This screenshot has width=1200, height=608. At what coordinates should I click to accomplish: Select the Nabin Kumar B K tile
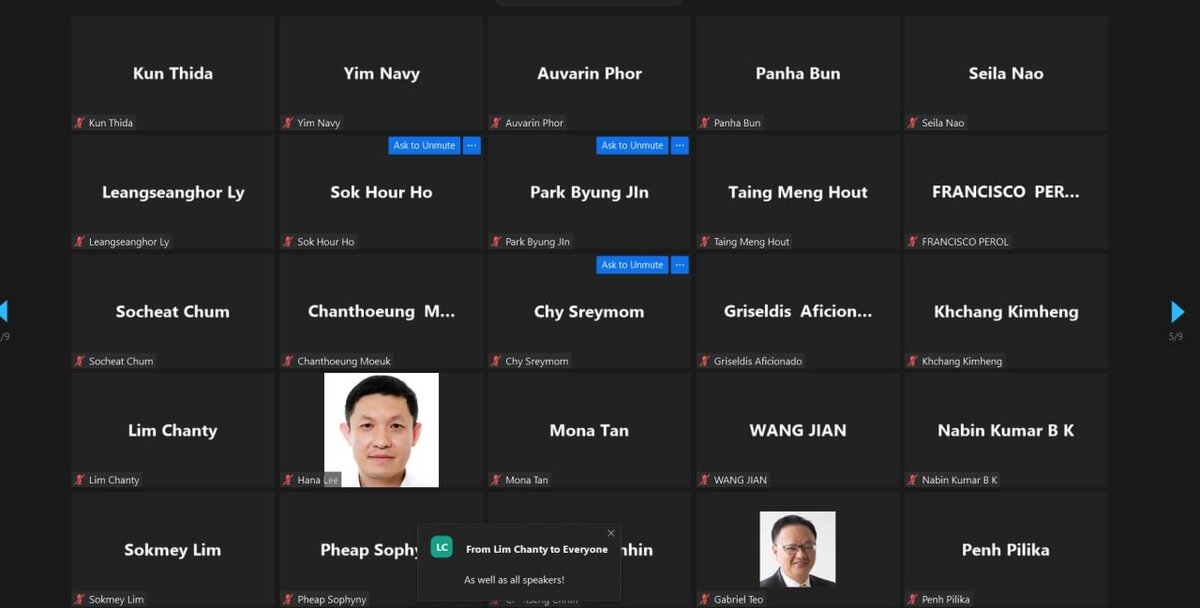(x=1006, y=430)
